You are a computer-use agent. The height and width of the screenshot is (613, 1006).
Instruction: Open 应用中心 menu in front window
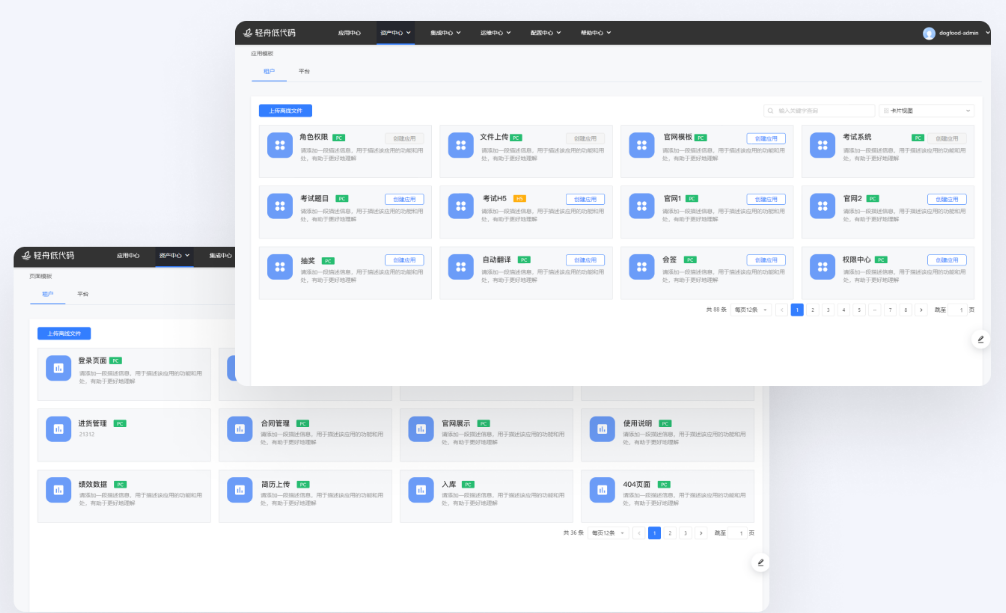(349, 33)
